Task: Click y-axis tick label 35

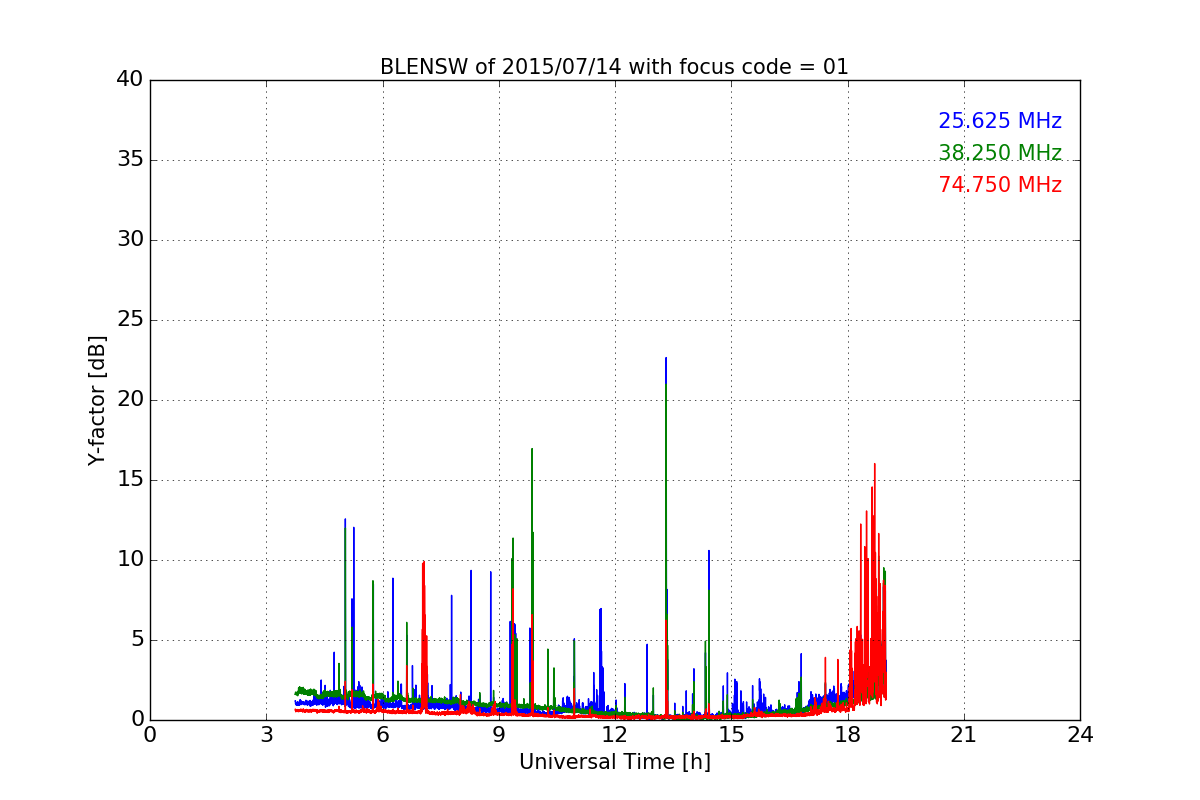Action: 130,160
